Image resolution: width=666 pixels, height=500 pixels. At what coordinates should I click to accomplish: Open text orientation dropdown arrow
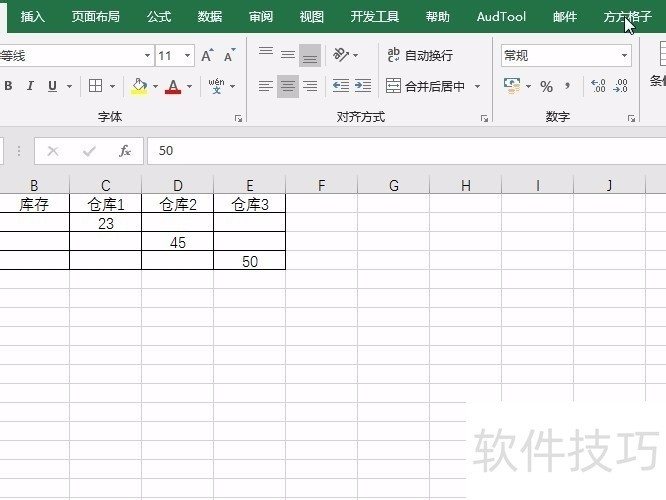pos(356,55)
